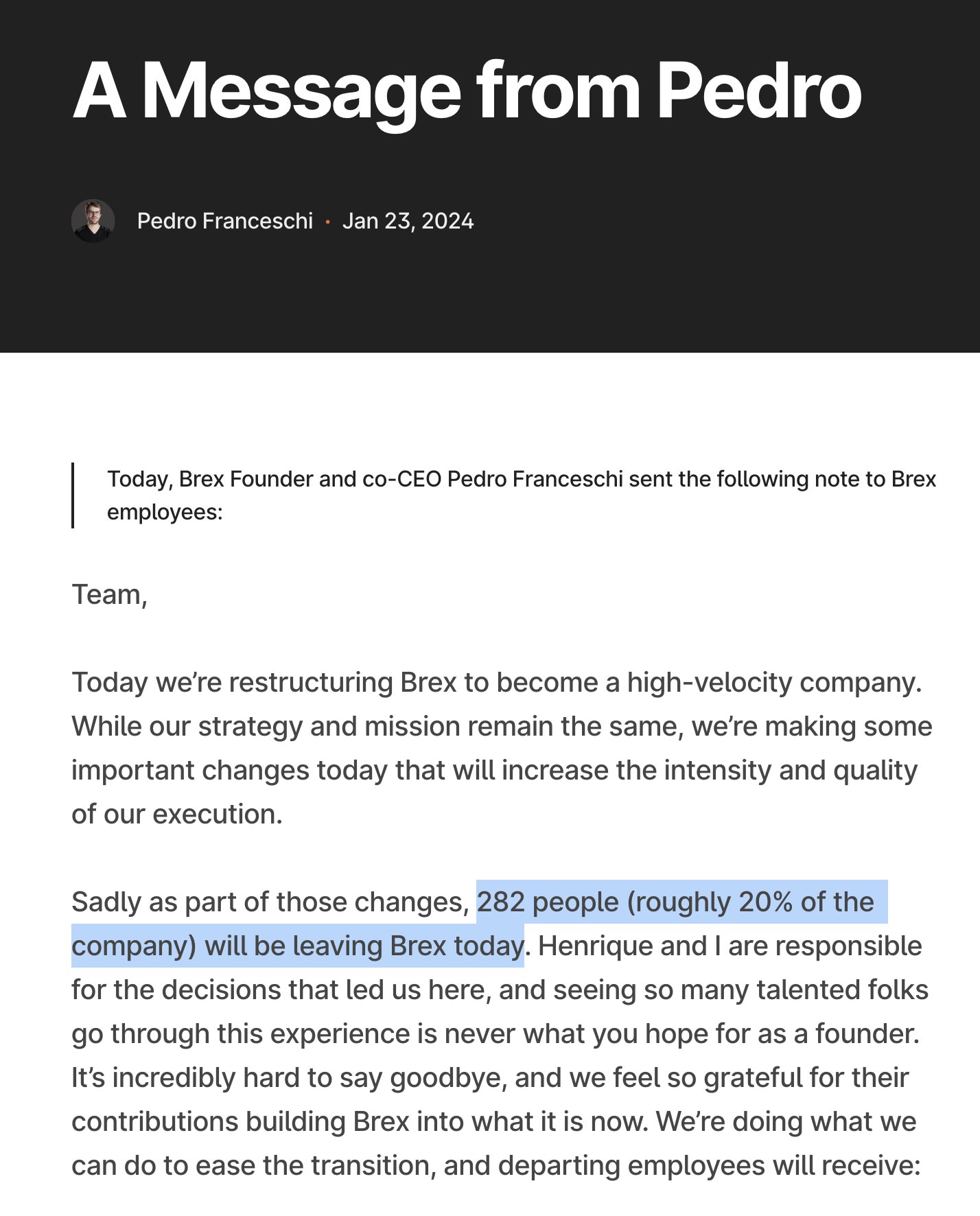Click the line beginning 'It's incredibly hard to say goodbye'
This screenshot has height=1216, width=980.
[x=490, y=1077]
